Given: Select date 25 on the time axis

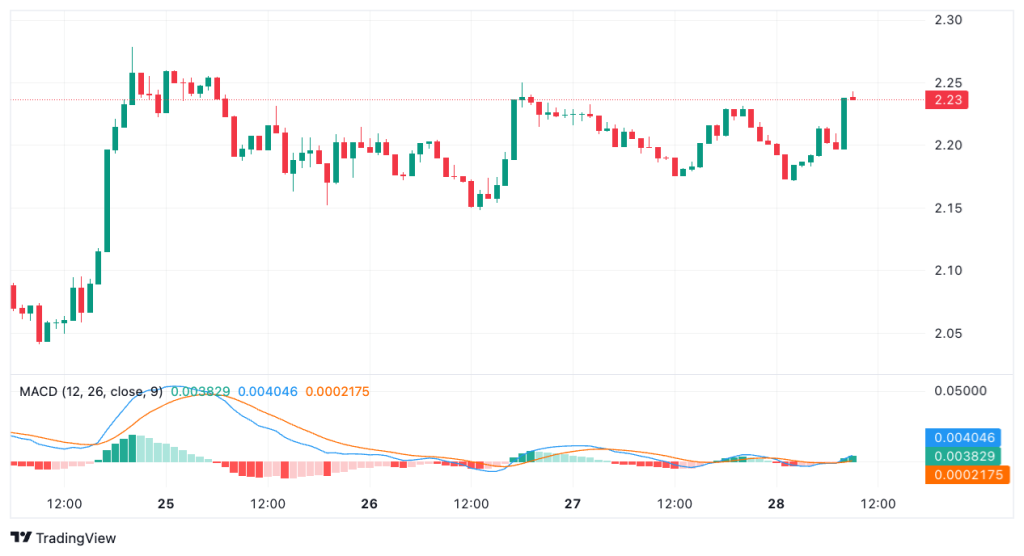Looking at the screenshot, I should pyautogui.click(x=166, y=503).
